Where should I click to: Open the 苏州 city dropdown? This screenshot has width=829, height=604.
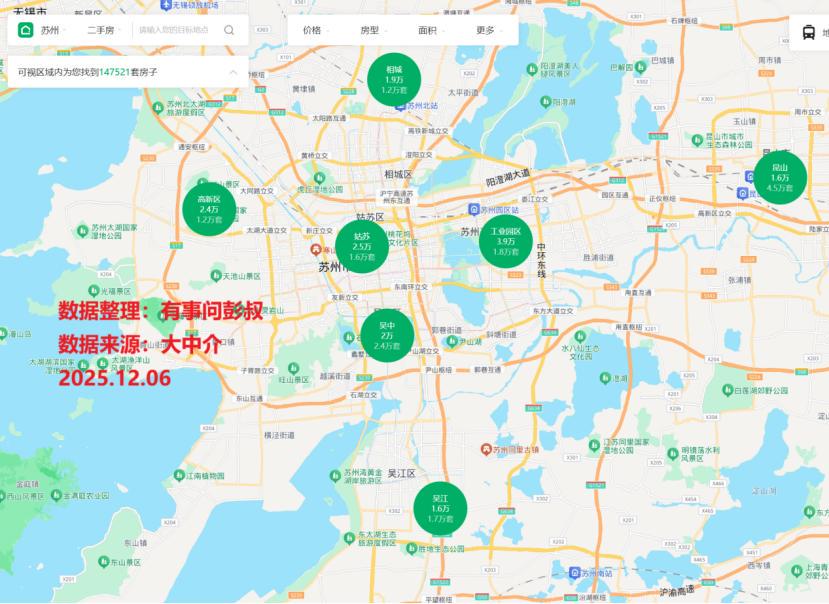52,30
